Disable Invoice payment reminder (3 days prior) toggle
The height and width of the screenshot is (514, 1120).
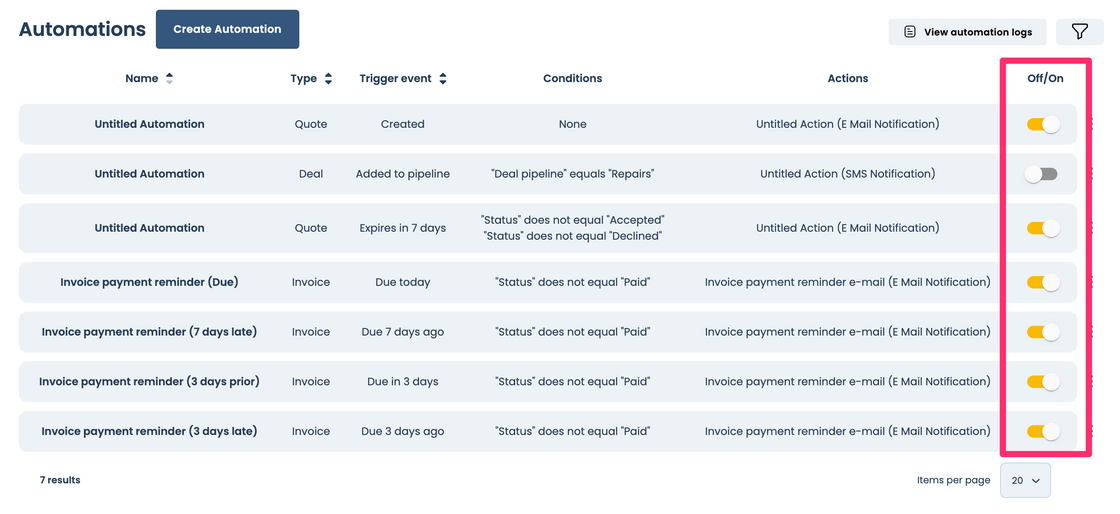coord(1042,381)
